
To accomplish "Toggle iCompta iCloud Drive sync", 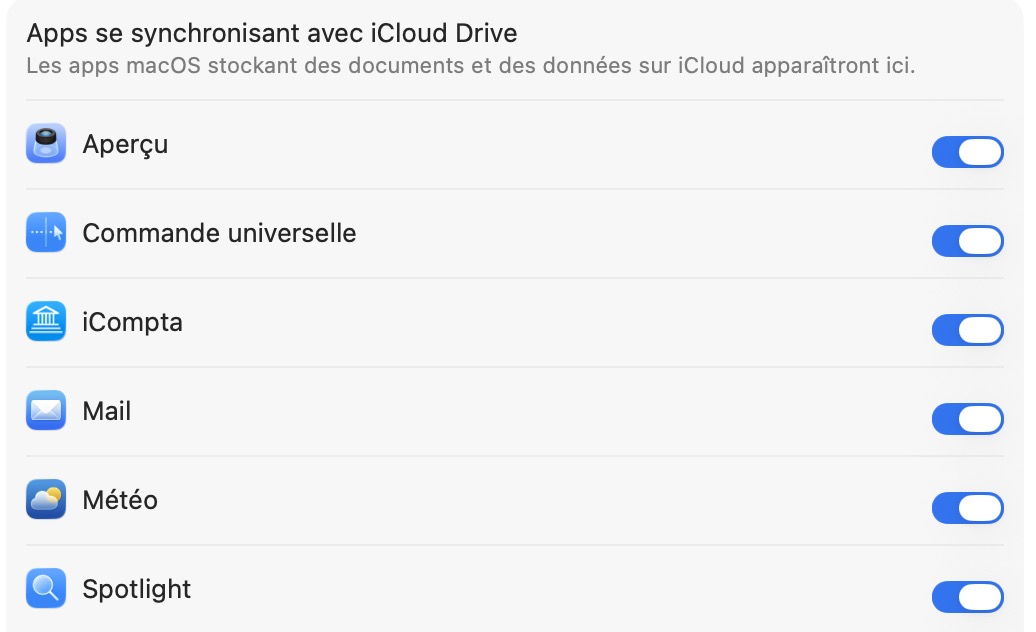I will click(x=967, y=330).
